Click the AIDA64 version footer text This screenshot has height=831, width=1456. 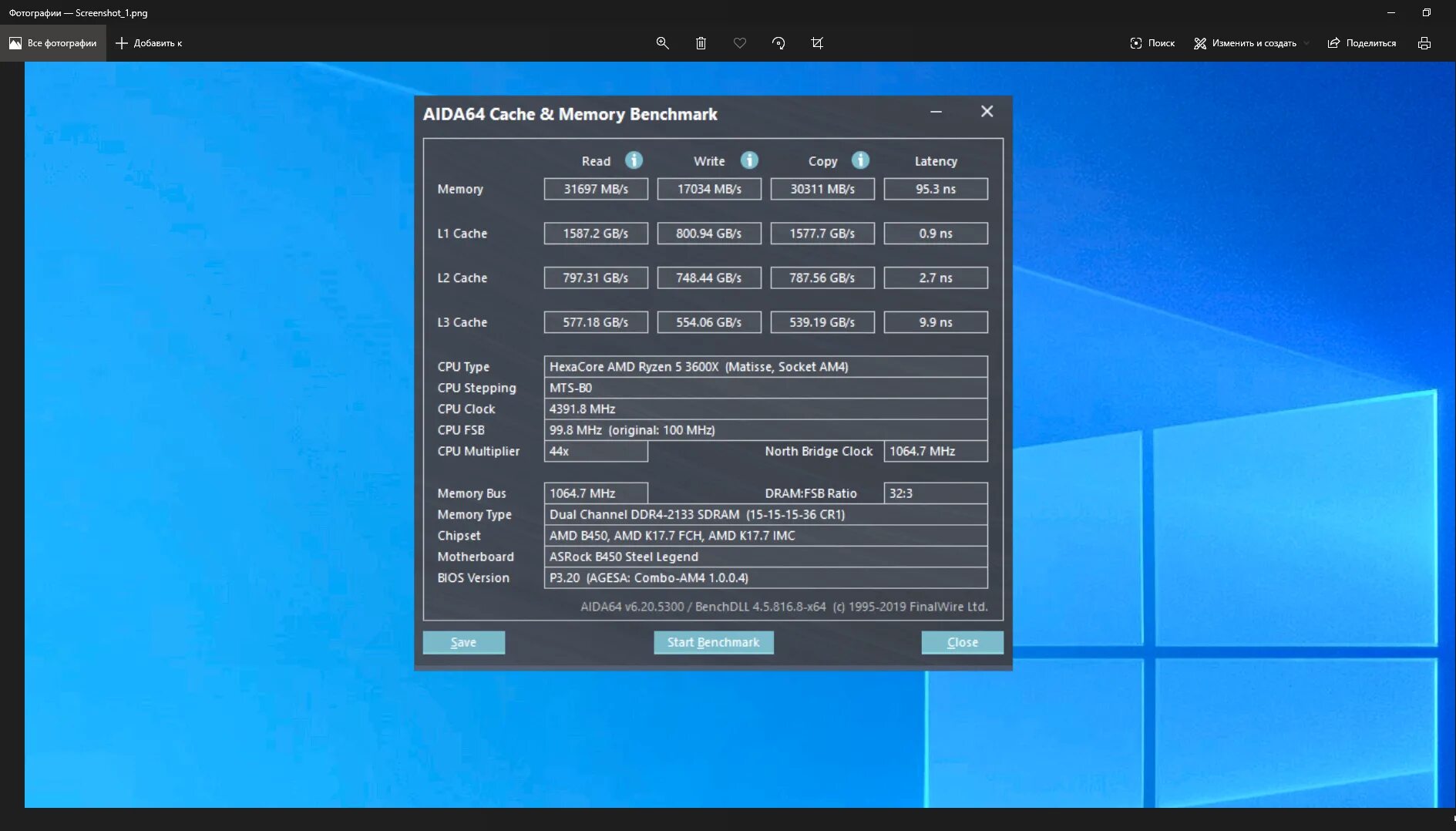[784, 607]
